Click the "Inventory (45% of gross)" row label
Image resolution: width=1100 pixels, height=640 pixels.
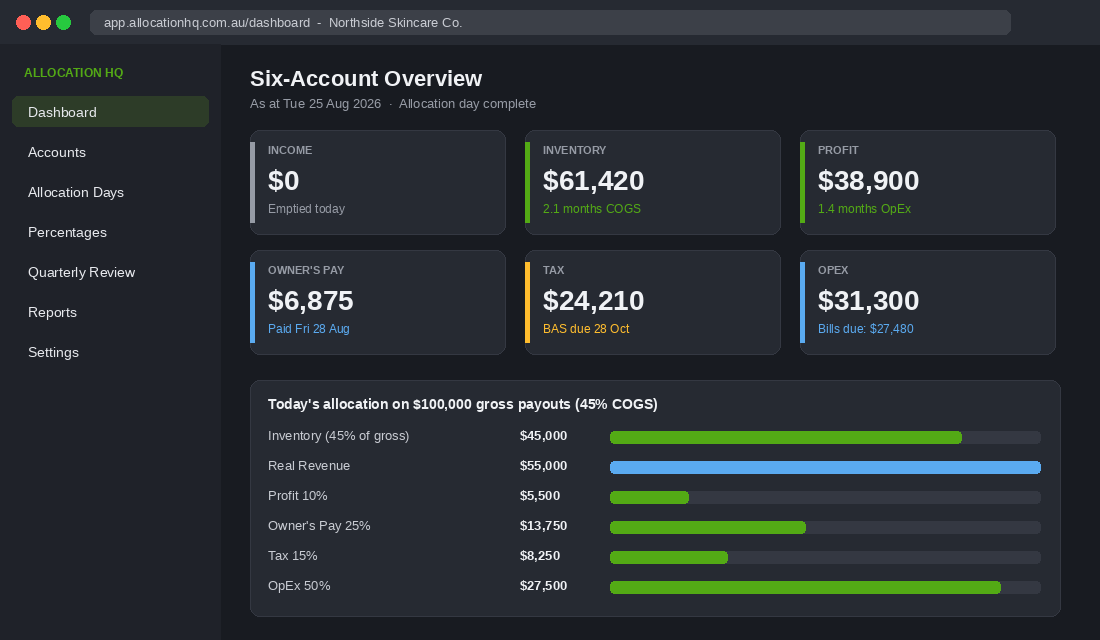tap(338, 436)
